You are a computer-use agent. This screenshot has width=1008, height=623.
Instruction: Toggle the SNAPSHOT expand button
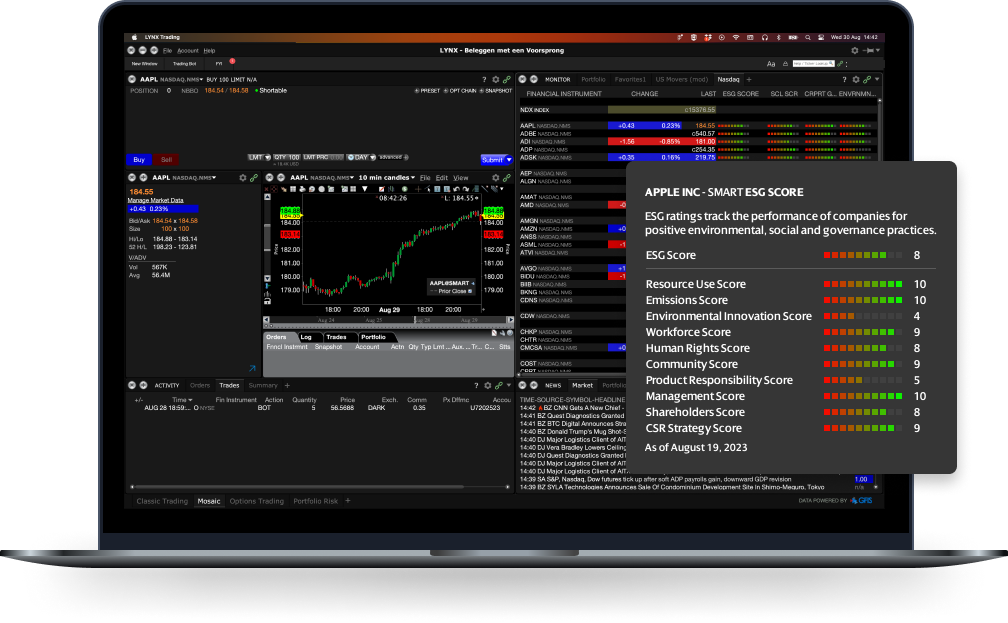[482, 91]
